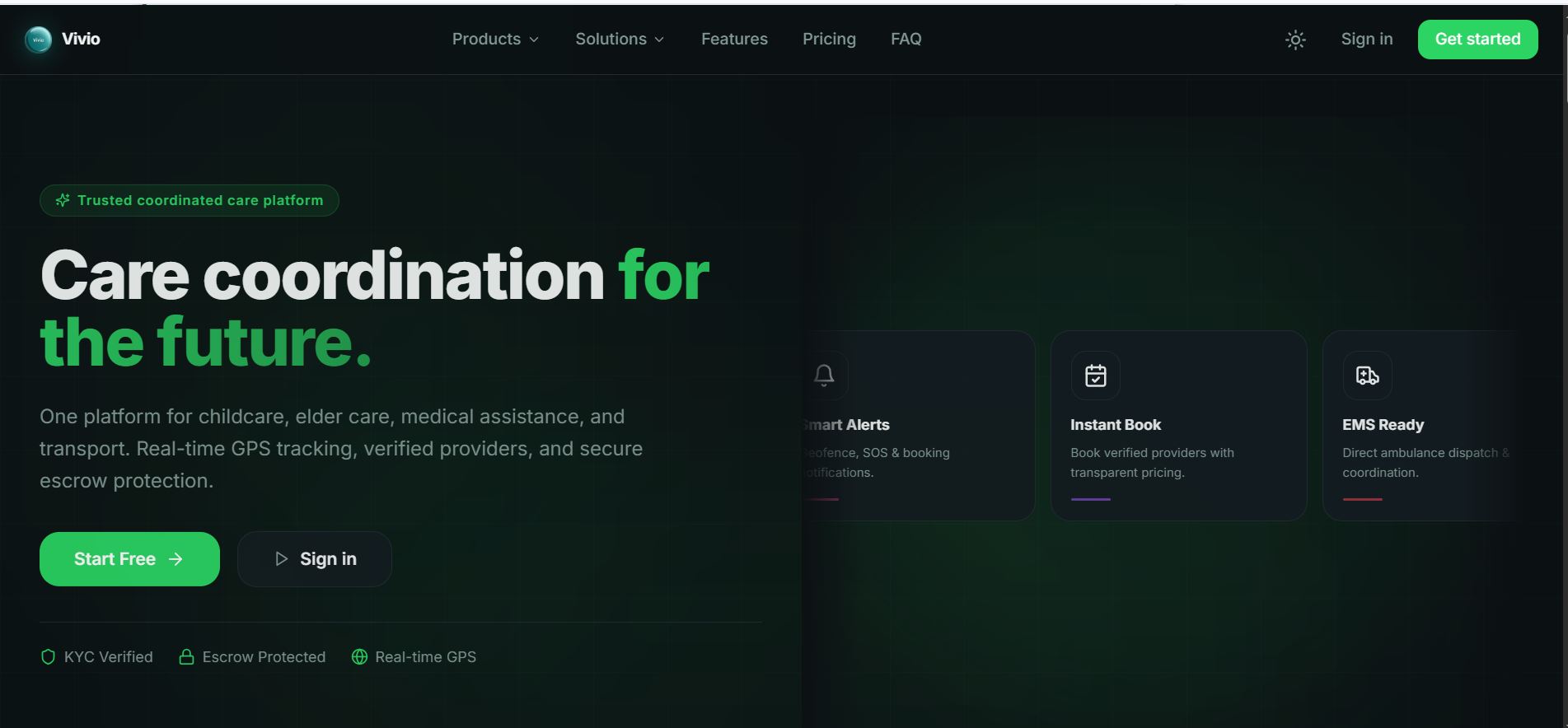Click the Escrow Protected label
This screenshot has width=1568, height=728.
[x=264, y=656]
